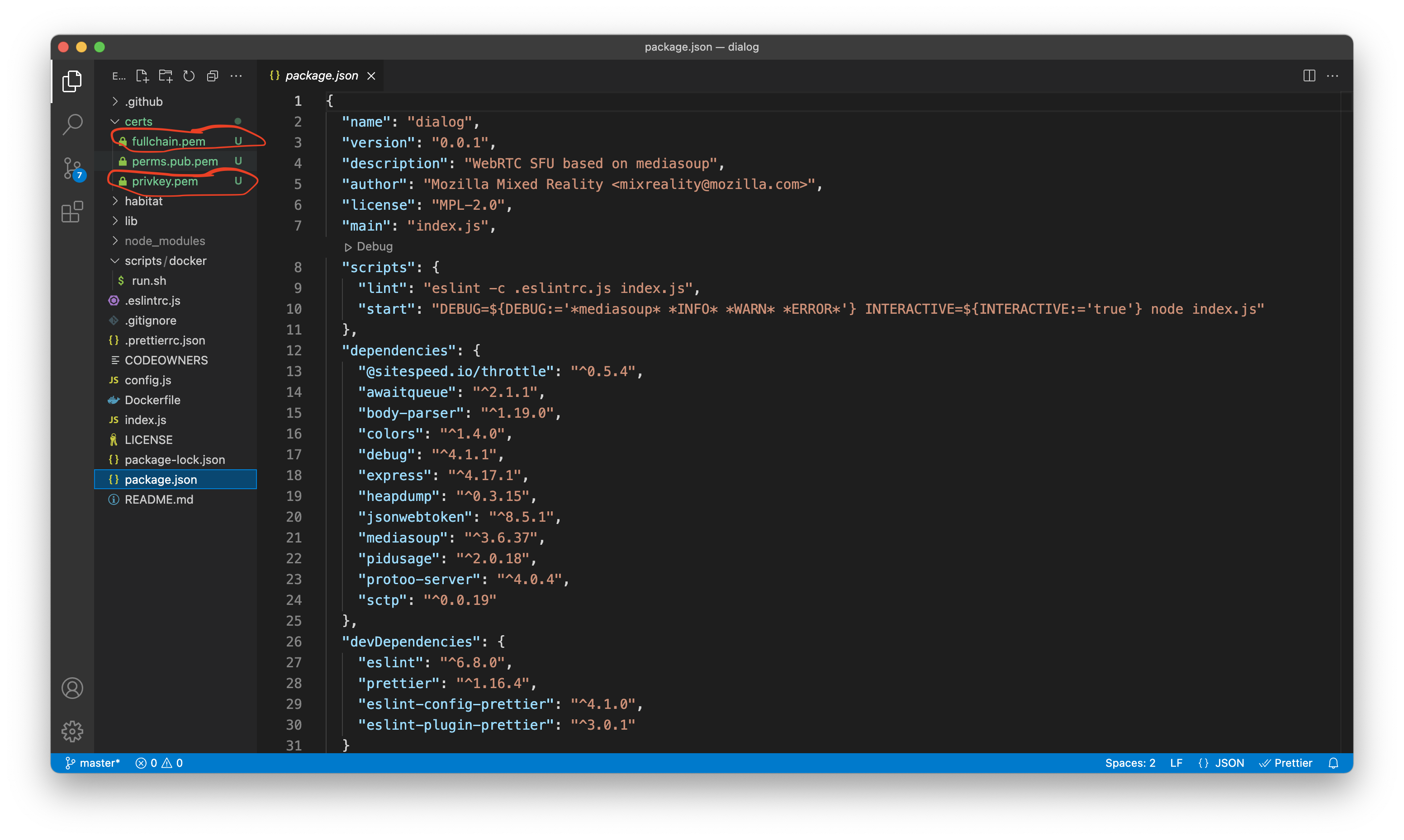Click New Folder icon in Explorer header
This screenshot has height=840, width=1404.
point(166,76)
